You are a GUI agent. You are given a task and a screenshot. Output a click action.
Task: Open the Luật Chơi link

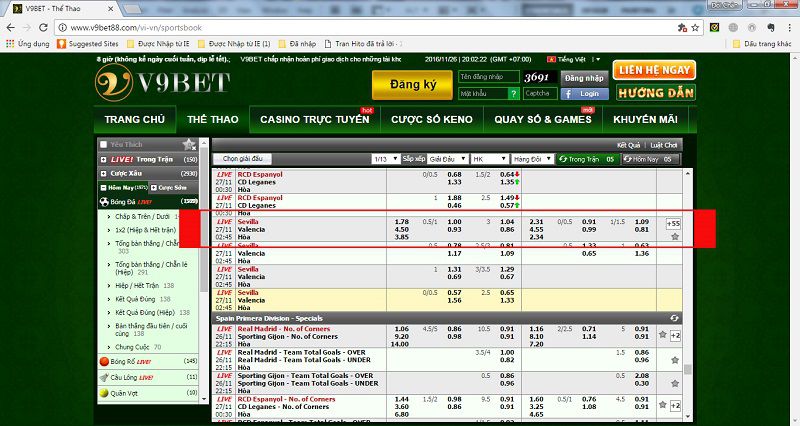663,145
